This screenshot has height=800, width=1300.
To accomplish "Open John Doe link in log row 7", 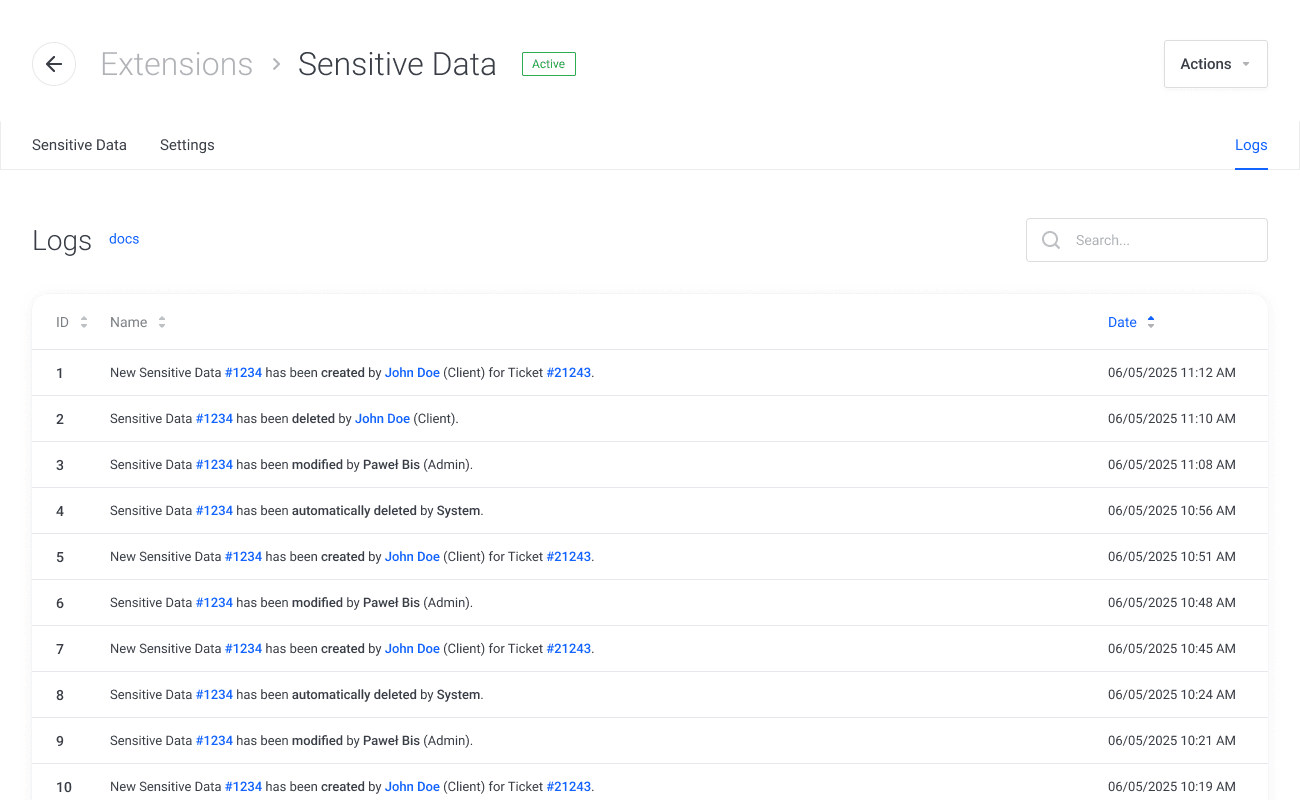I will point(412,649).
